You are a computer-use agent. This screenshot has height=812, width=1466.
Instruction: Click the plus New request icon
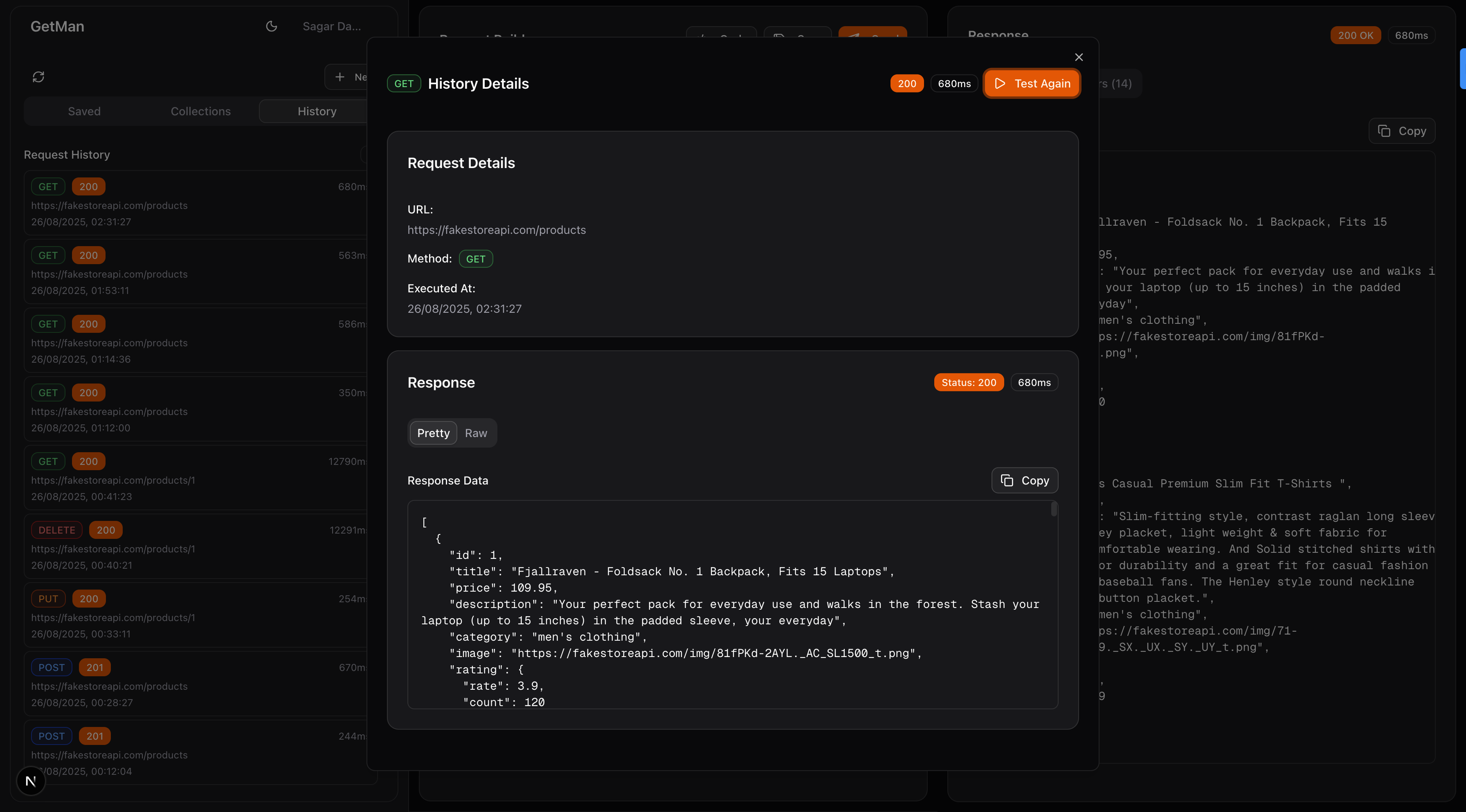tap(340, 77)
